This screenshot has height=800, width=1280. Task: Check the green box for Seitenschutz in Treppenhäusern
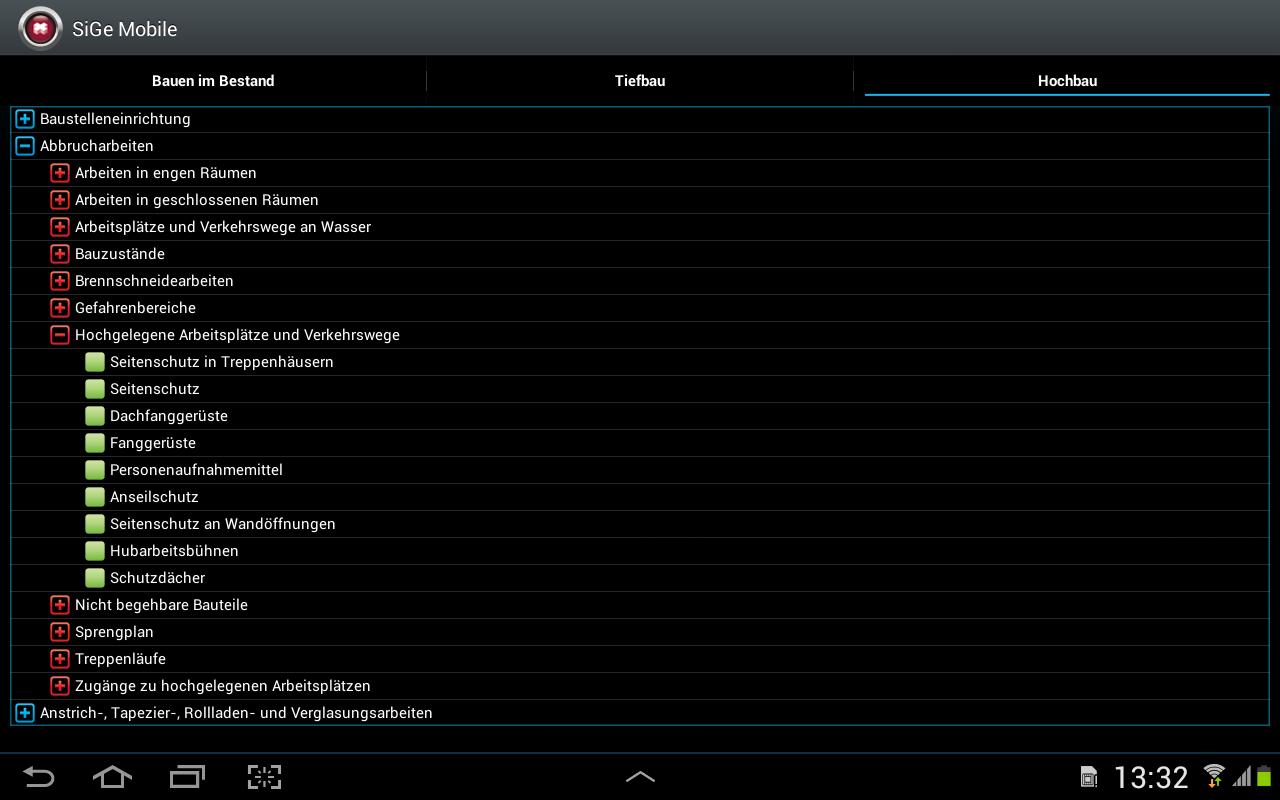[95, 362]
